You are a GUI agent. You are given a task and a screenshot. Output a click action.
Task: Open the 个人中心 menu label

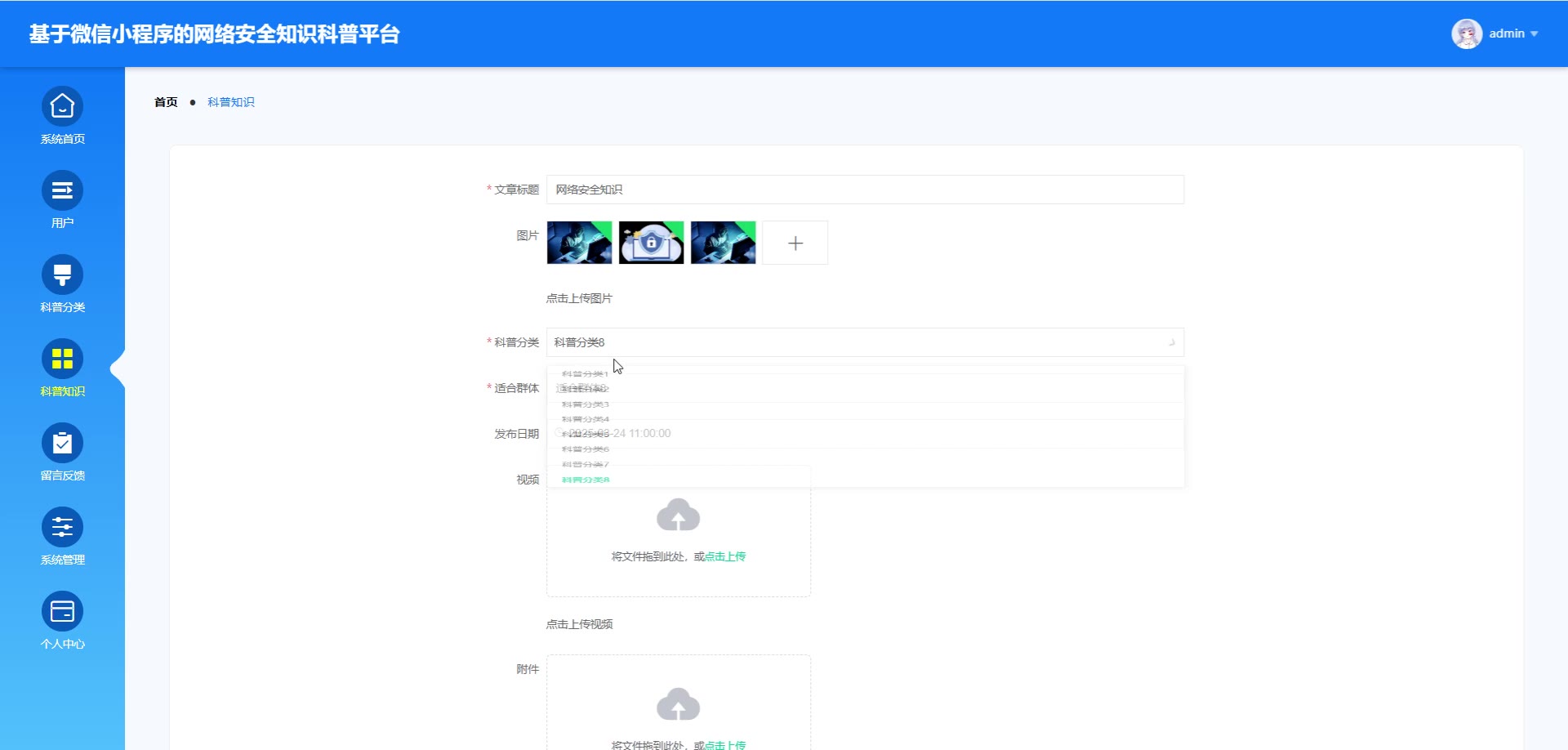click(63, 644)
